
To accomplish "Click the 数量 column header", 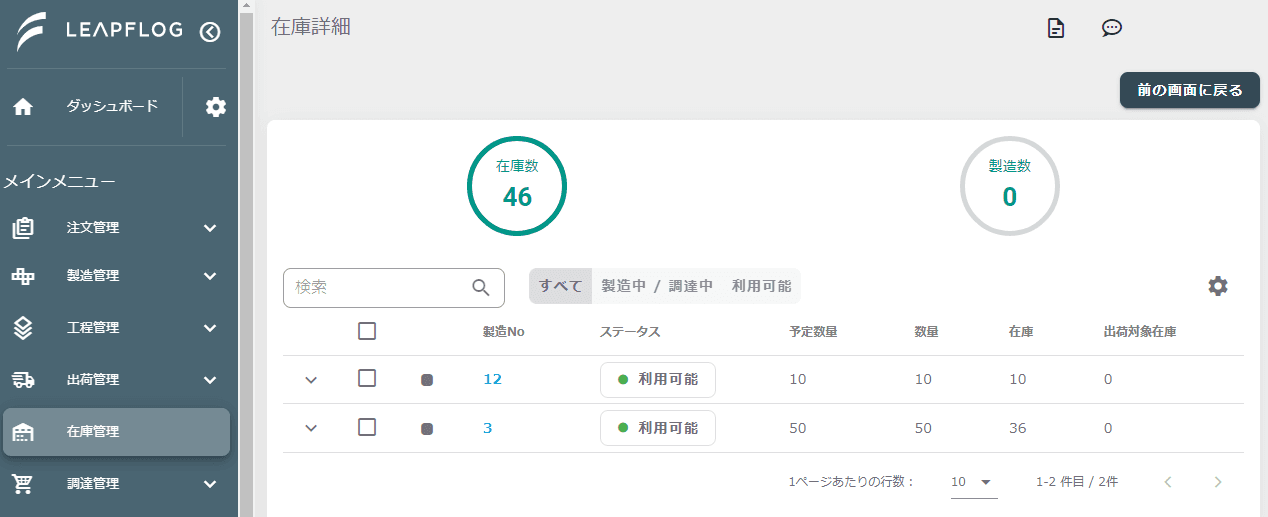I will (x=926, y=331).
